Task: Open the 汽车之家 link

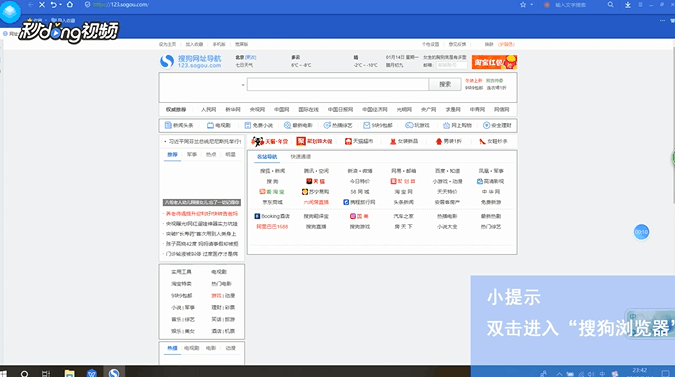Action: click(403, 216)
